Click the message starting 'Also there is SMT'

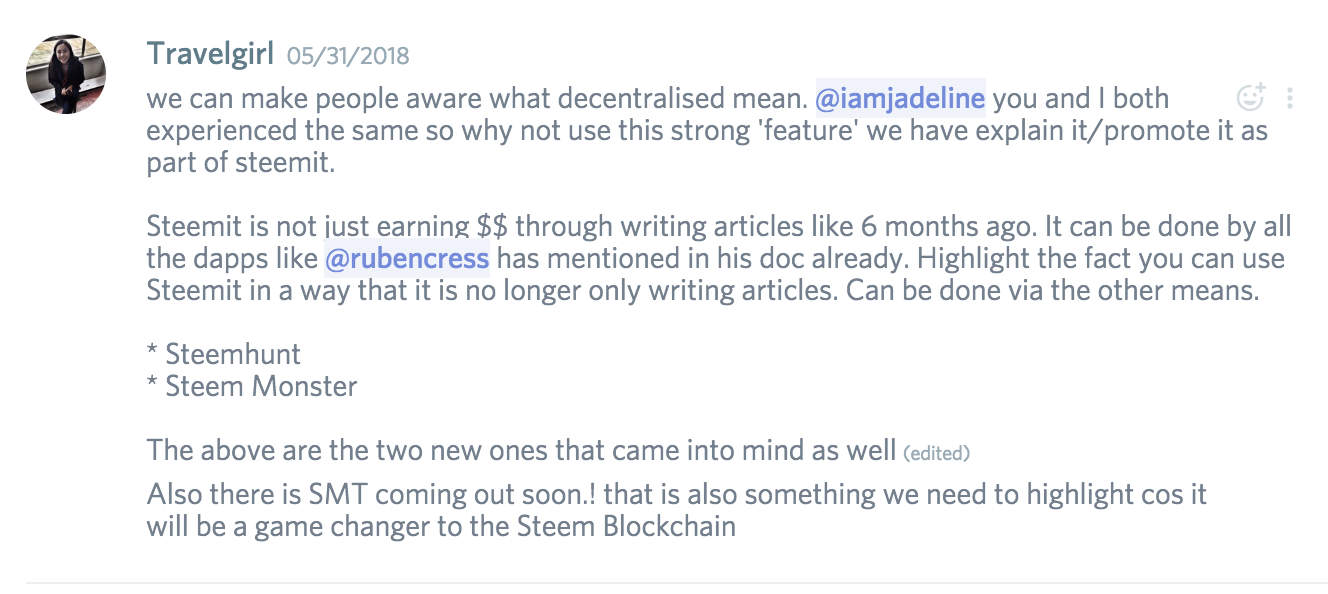(x=677, y=510)
